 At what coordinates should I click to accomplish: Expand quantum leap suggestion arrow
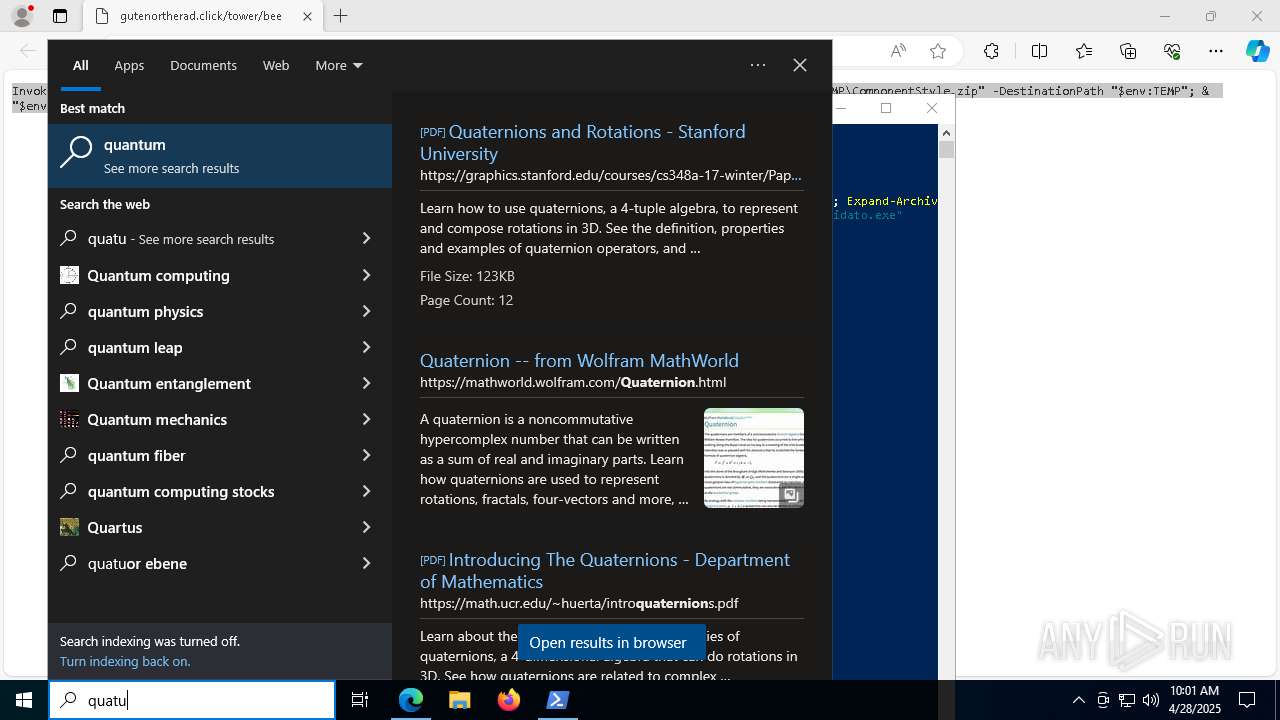[x=366, y=347]
